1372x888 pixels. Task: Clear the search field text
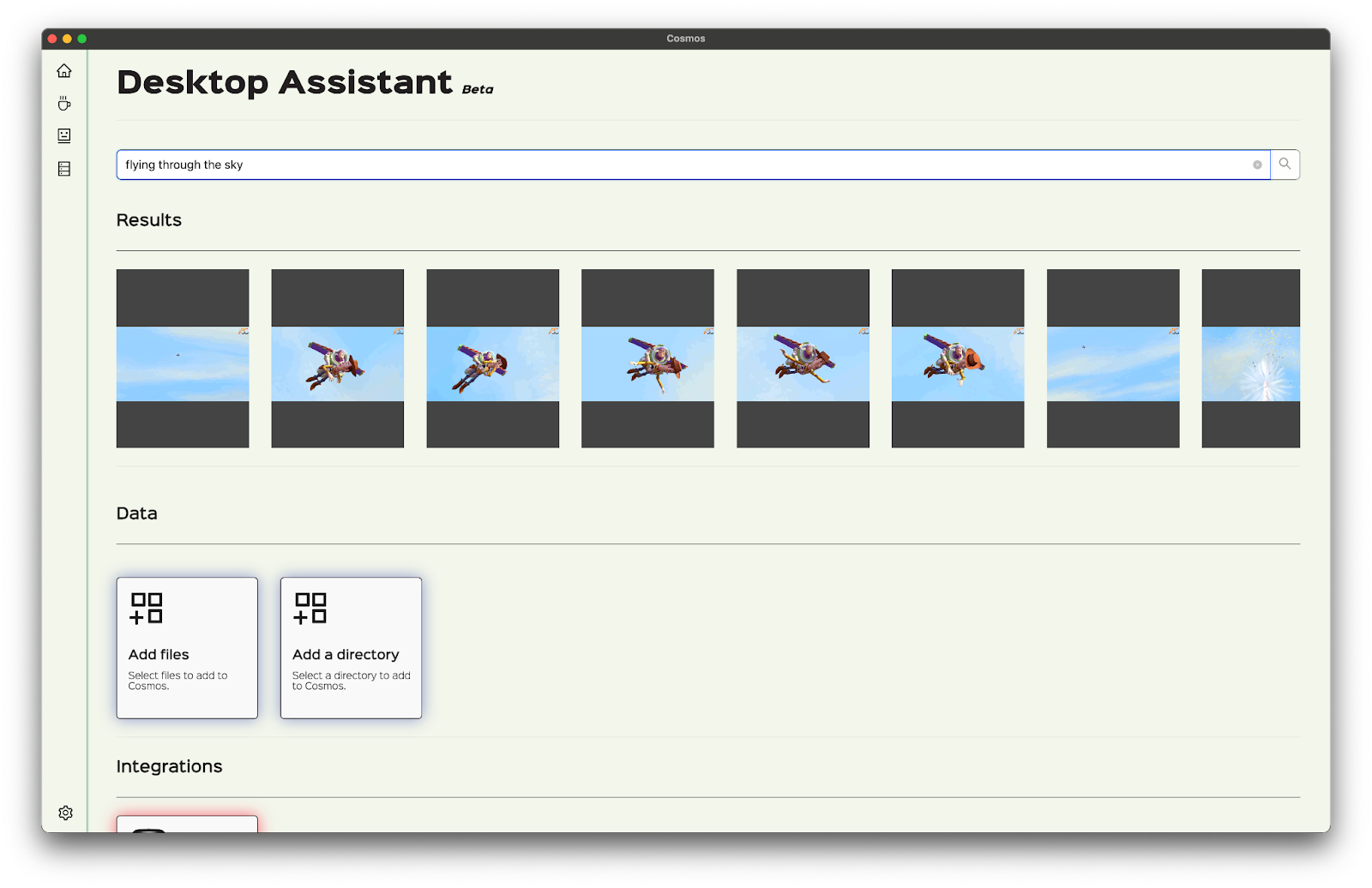[1257, 165]
